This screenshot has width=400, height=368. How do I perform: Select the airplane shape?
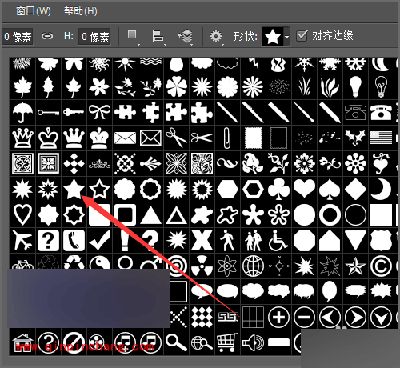tap(23, 241)
